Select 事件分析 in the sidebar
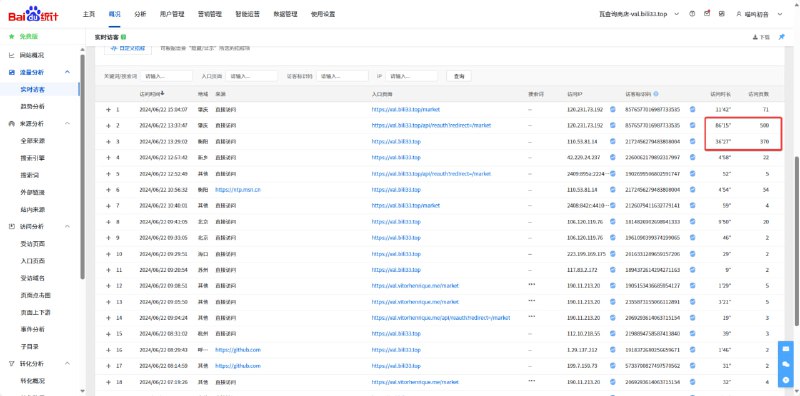Viewport: 800px width, 396px height. (x=32, y=329)
